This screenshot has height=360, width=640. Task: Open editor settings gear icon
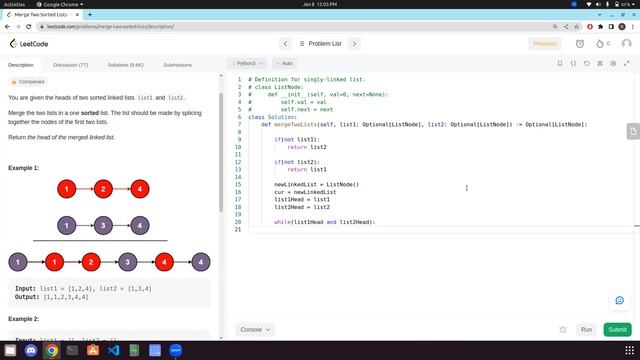pyautogui.click(x=613, y=63)
